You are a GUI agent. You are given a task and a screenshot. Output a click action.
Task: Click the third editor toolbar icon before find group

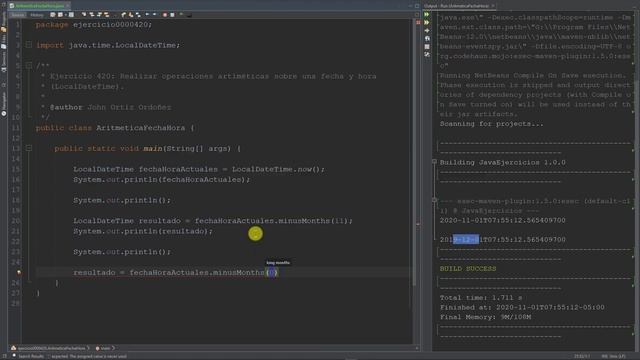tap(71, 15)
